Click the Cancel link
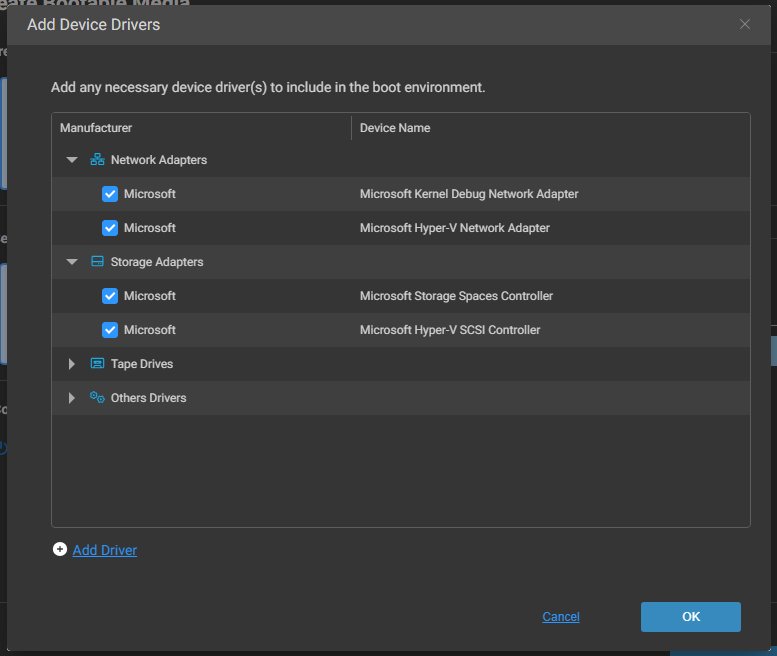 point(561,617)
